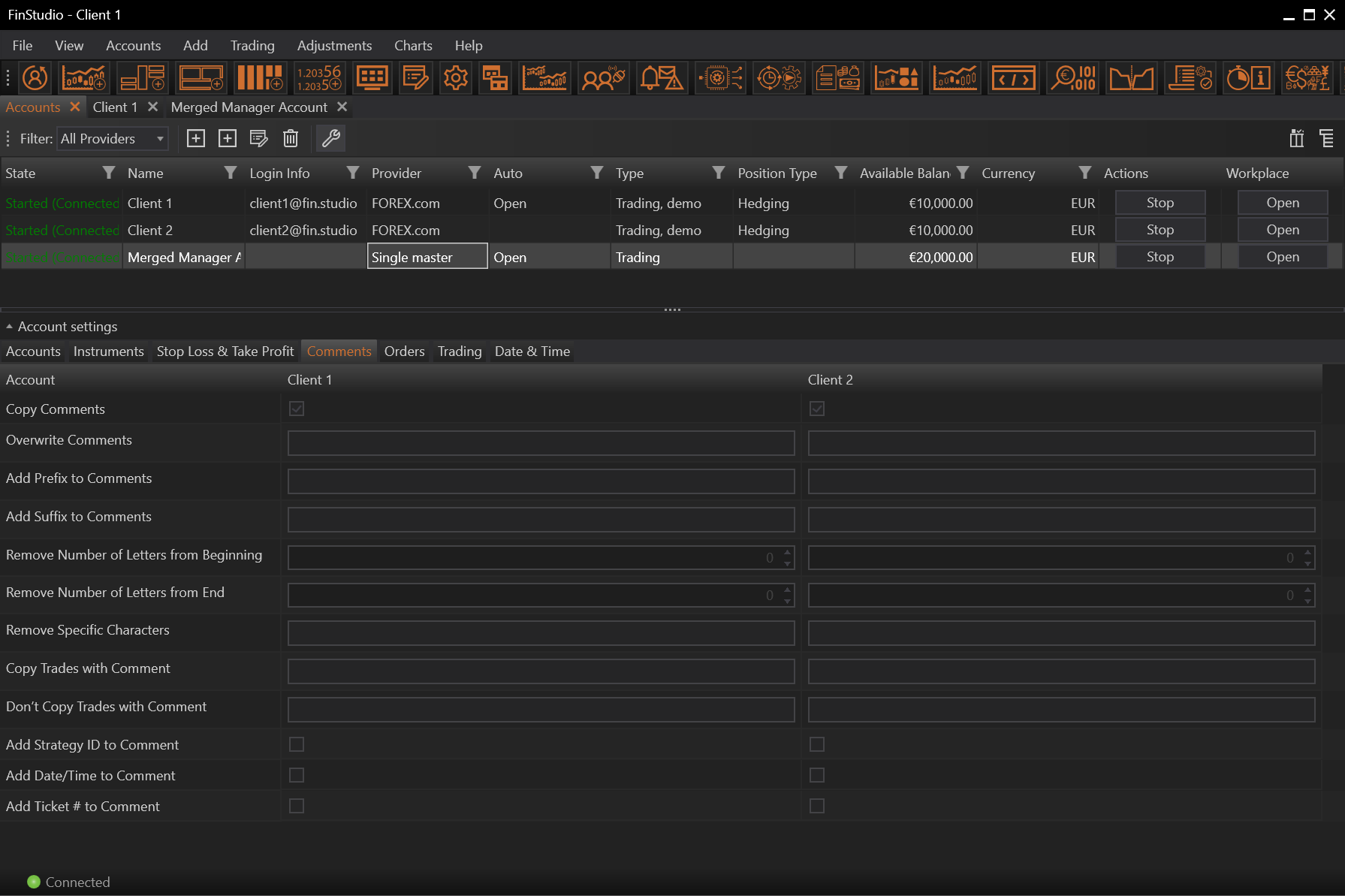Open the Provider column filter funnel
This screenshot has width=1345, height=896.
(x=474, y=173)
